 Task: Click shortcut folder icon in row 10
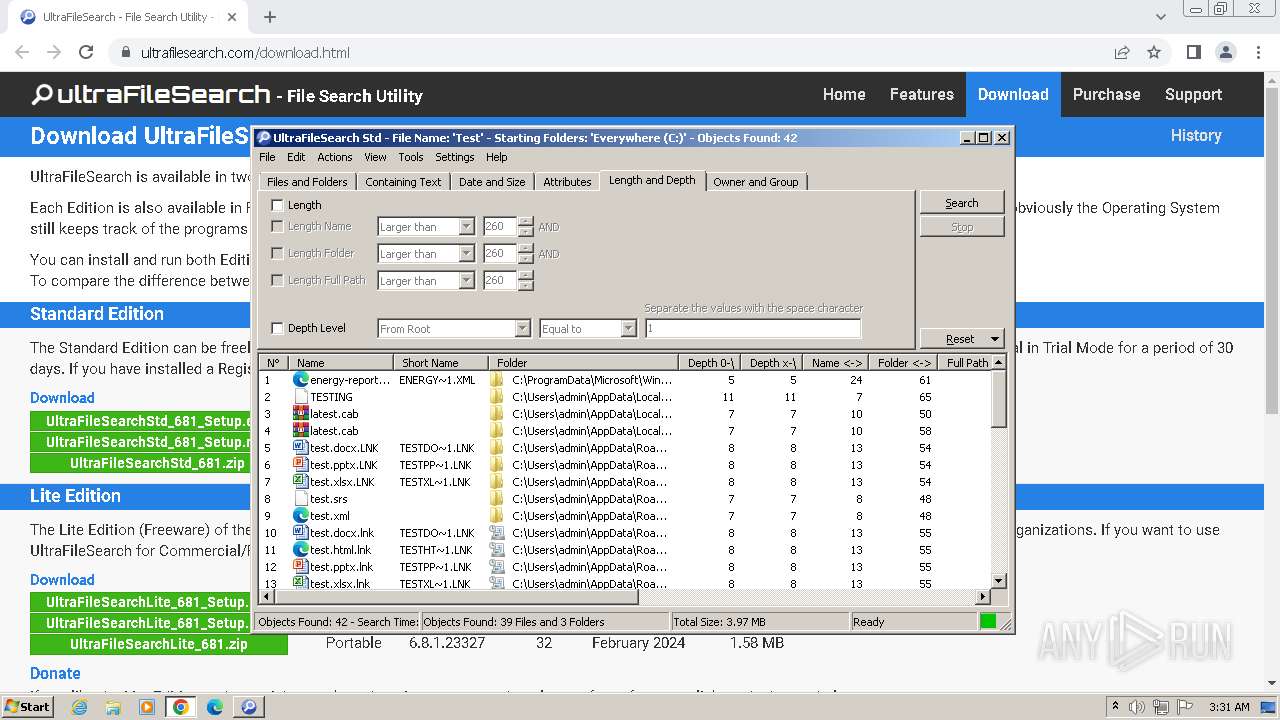pyautogui.click(x=497, y=533)
